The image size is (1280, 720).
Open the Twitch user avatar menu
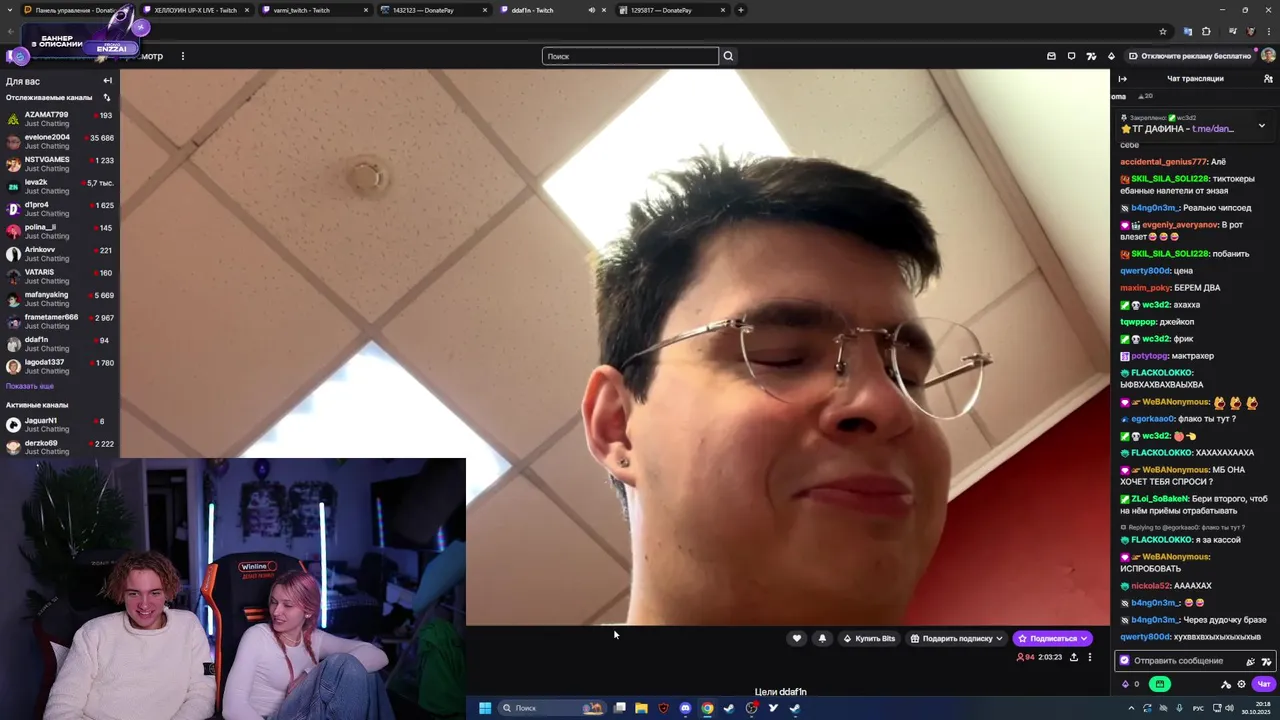pos(1268,56)
